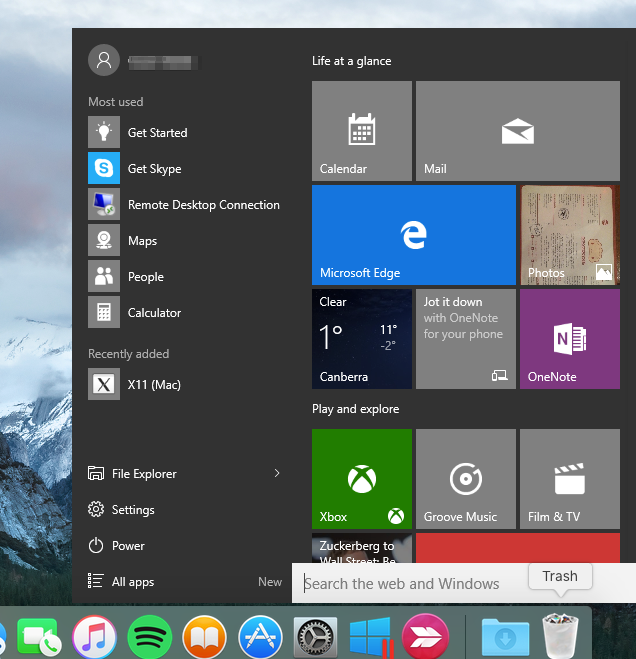Image resolution: width=636 pixels, height=659 pixels.
Task: Open the Get Started app icon
Action: 104,132
